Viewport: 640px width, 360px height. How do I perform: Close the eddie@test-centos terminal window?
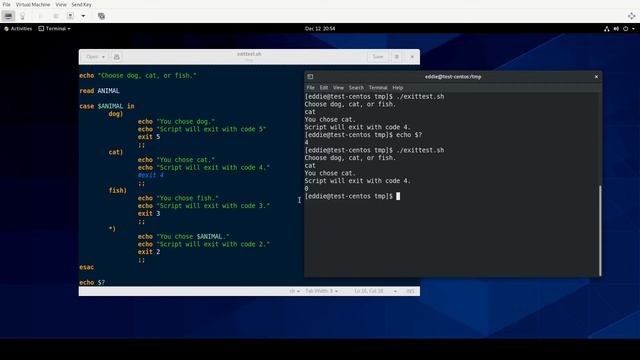[596, 76]
